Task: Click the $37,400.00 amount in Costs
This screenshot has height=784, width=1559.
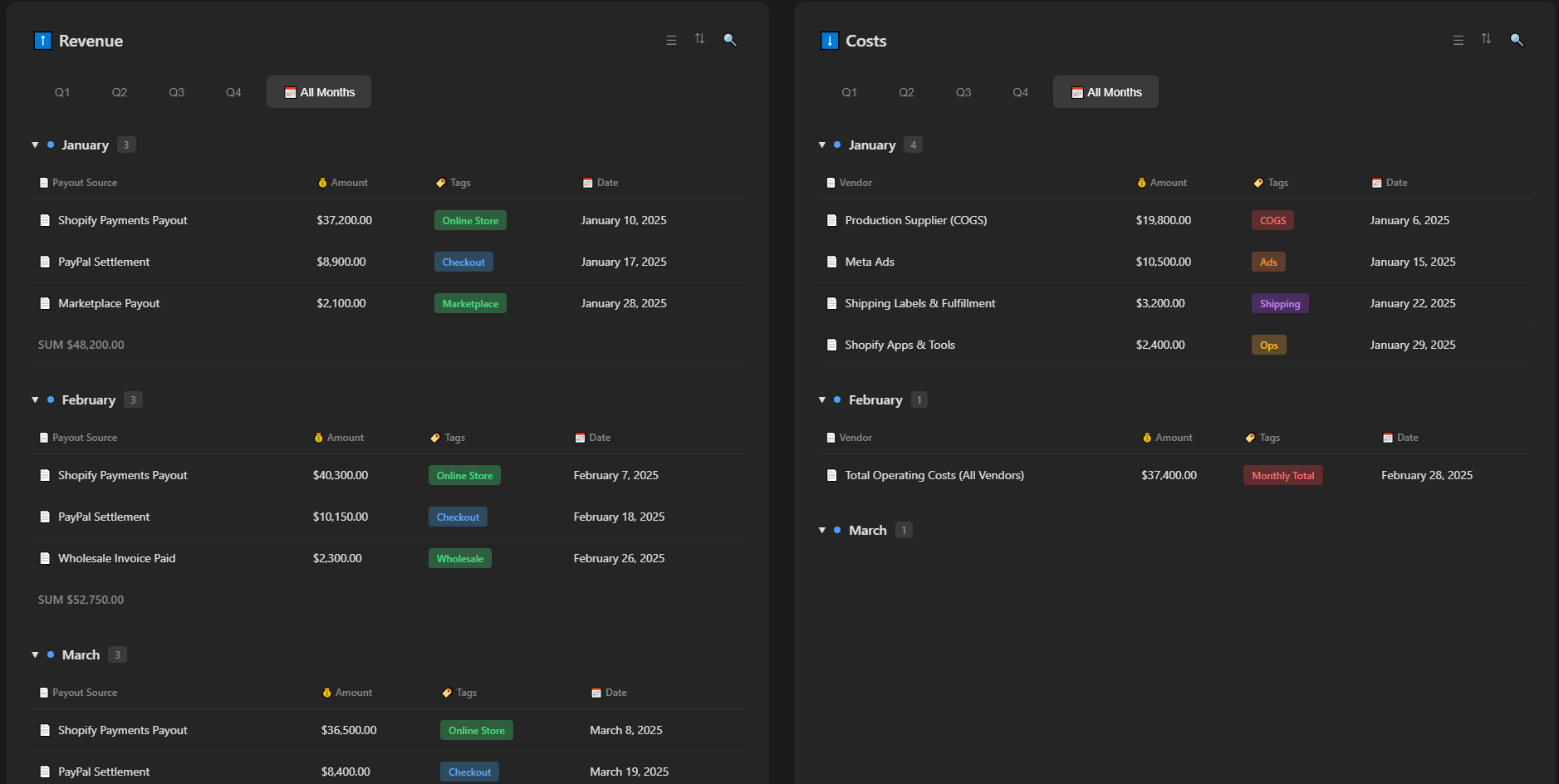Action: [1169, 475]
